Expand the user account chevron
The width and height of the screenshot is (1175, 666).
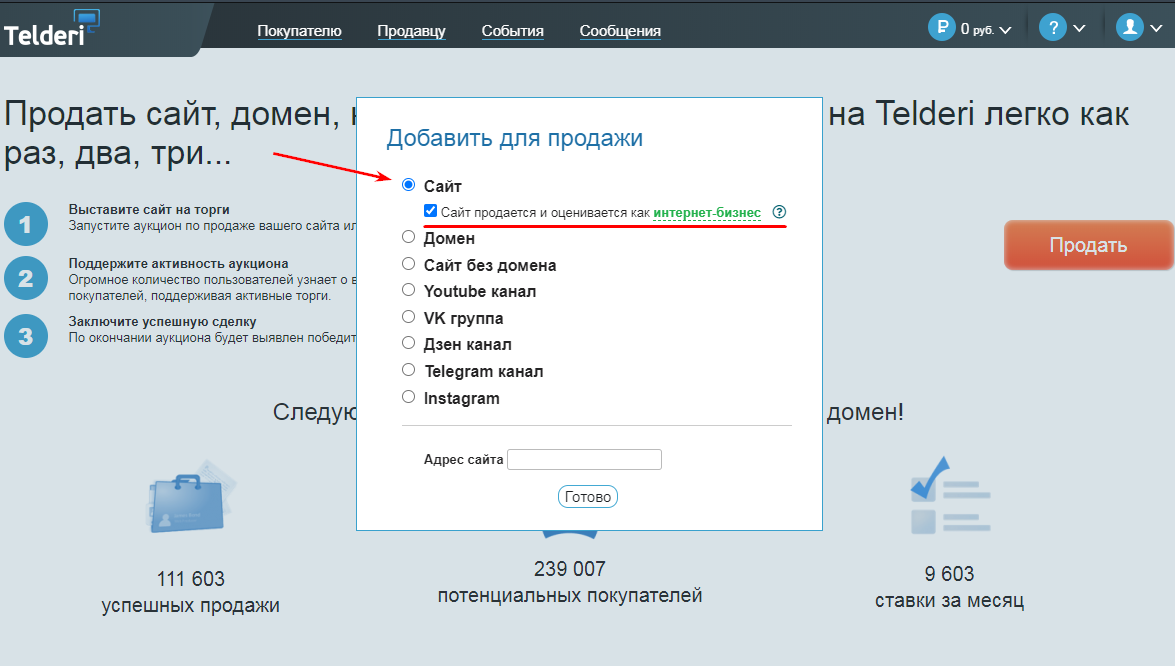[x=1156, y=28]
